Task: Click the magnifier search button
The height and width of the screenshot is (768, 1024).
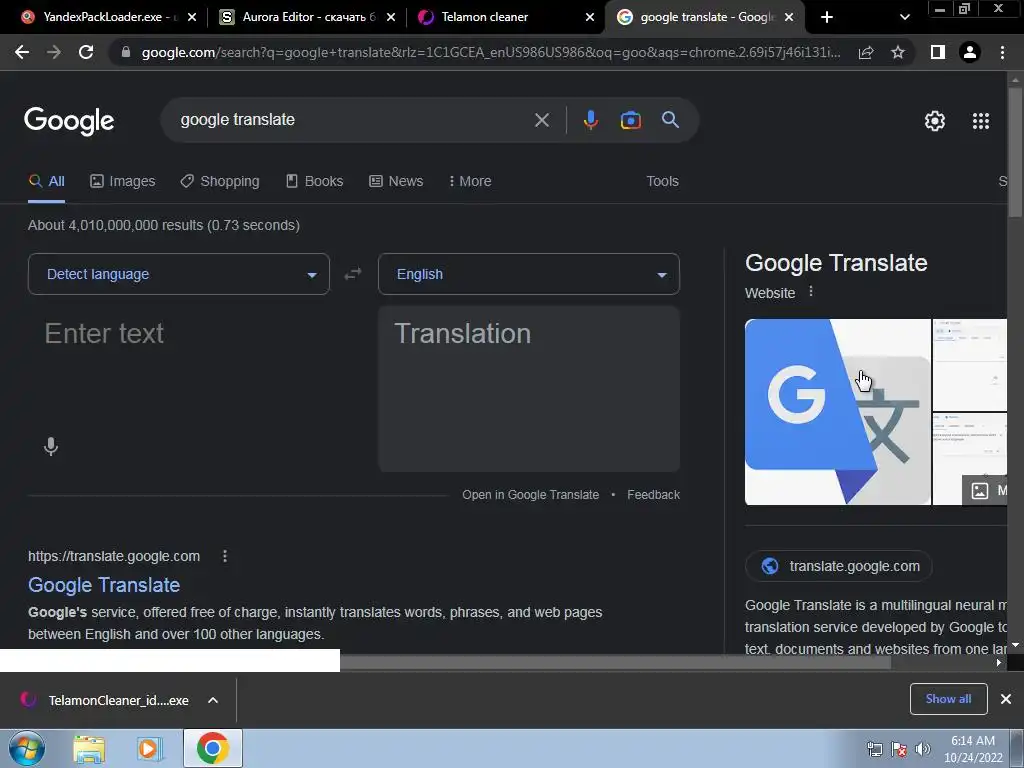Action: tap(670, 120)
